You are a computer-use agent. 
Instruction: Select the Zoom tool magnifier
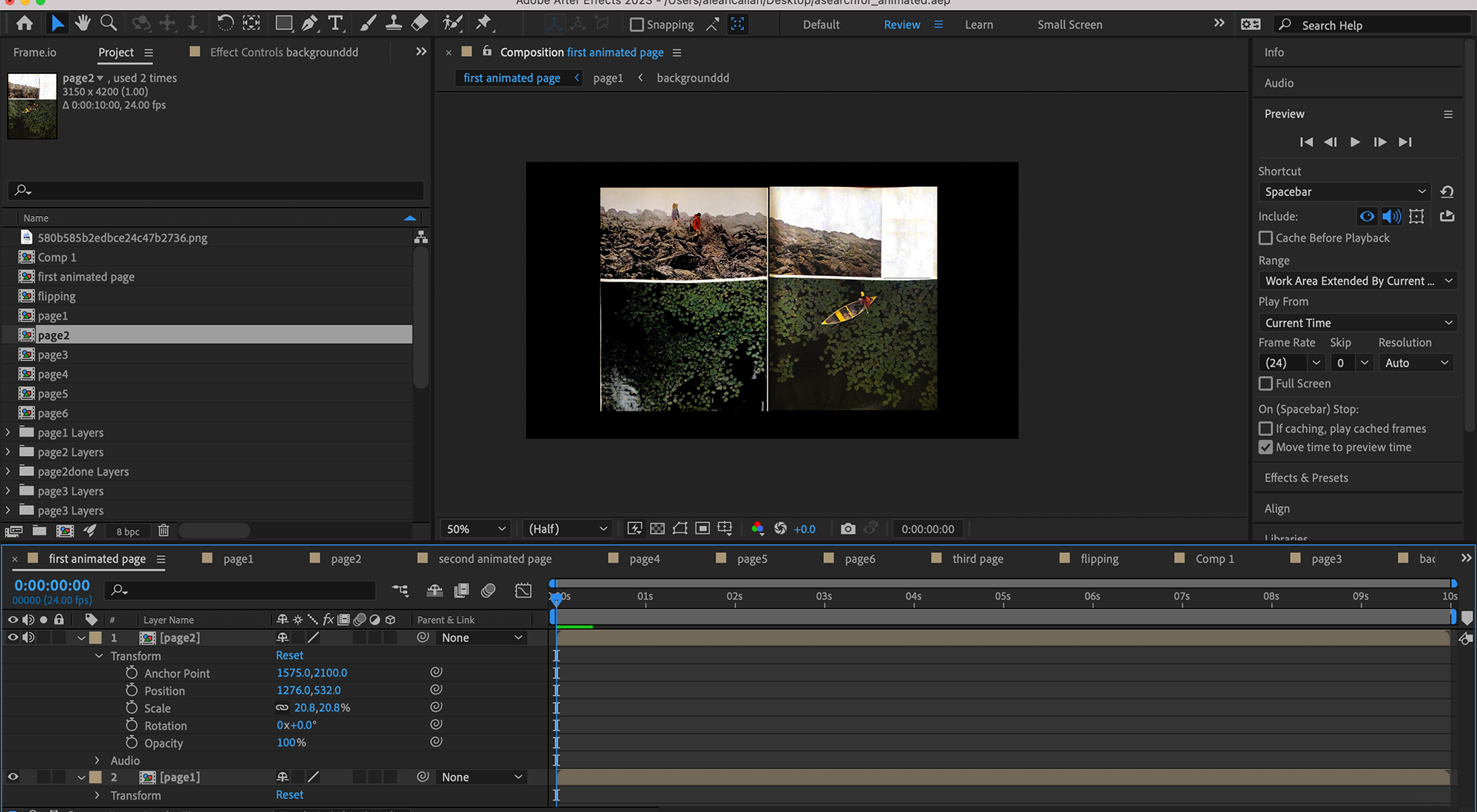click(x=108, y=24)
